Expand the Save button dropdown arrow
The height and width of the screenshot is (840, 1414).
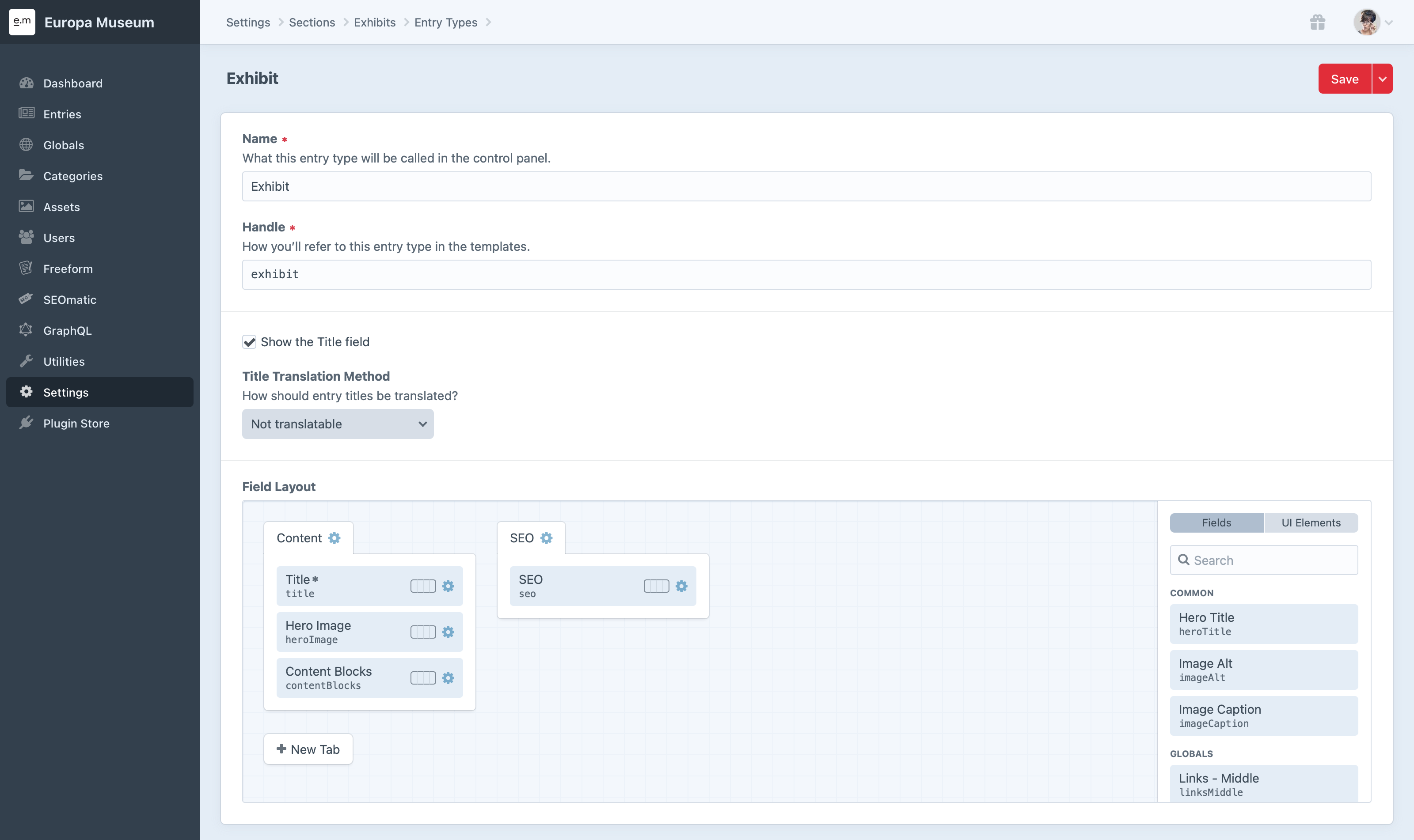coord(1382,79)
